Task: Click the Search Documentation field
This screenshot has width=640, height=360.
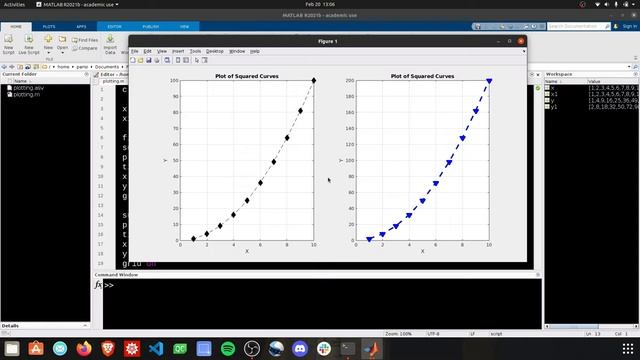Action: (x=579, y=26)
